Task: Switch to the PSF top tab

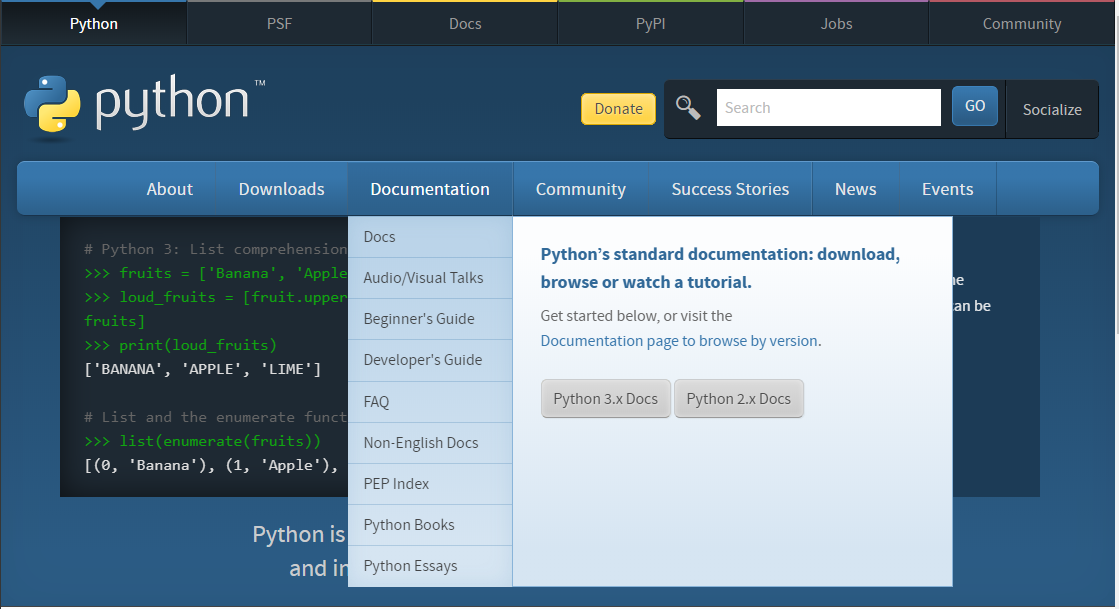Action: [279, 23]
